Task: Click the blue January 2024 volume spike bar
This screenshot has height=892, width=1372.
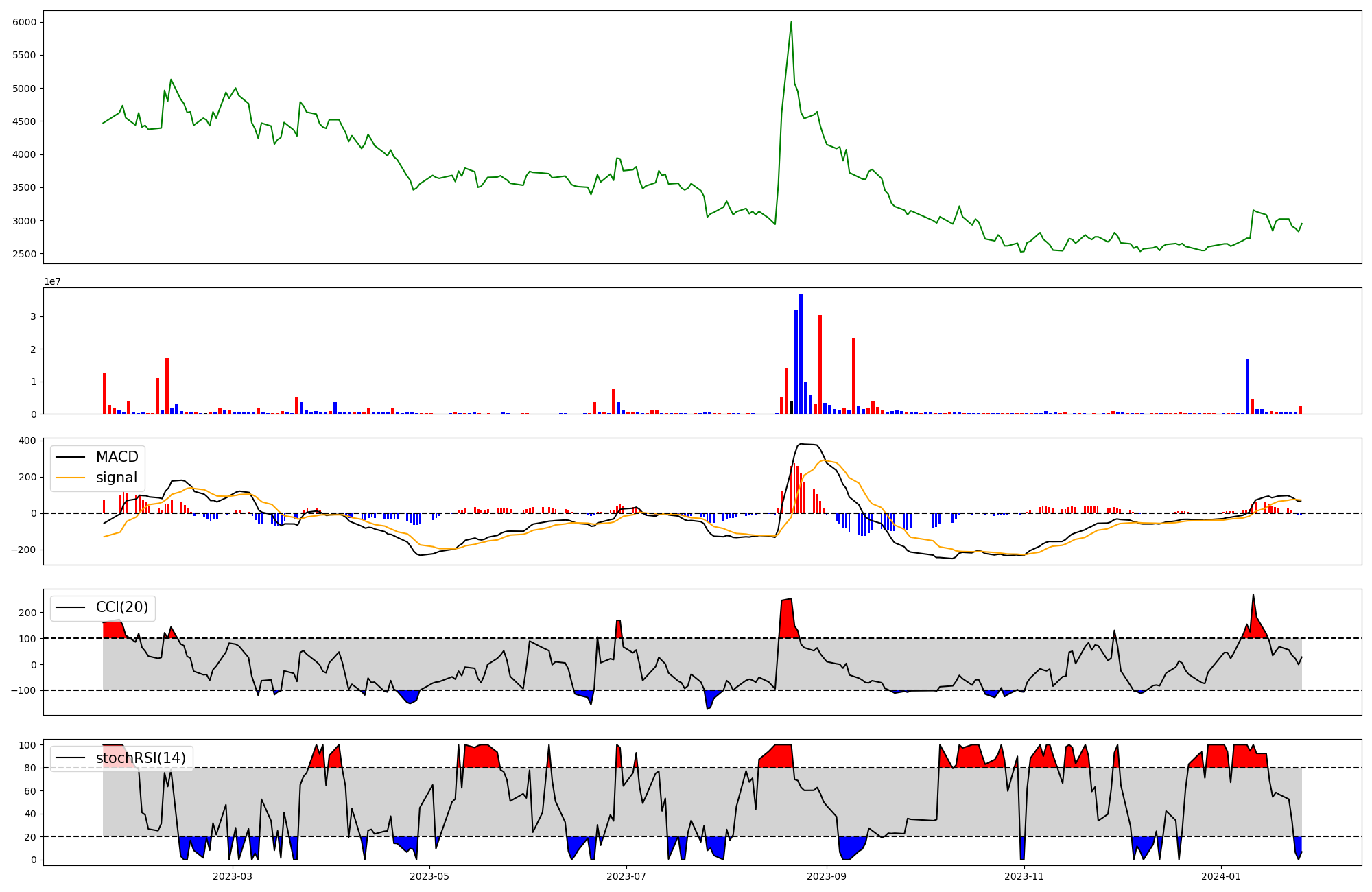Action: pyautogui.click(x=1247, y=386)
